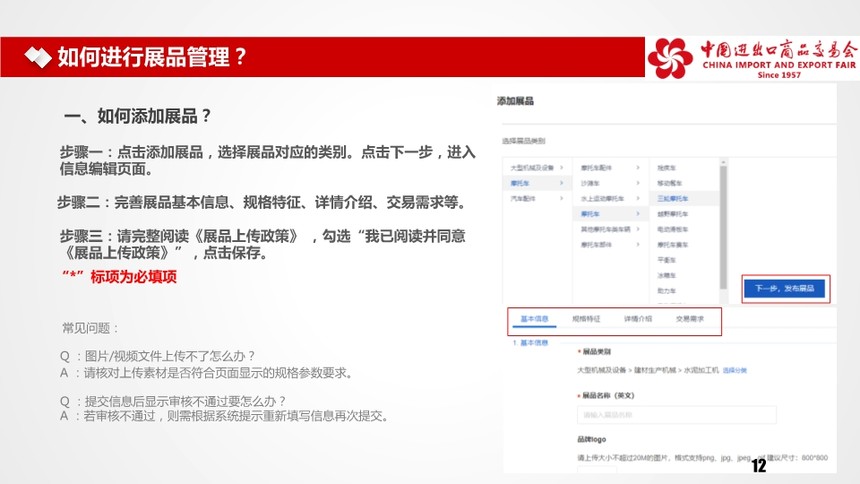The width and height of the screenshot is (860, 484).
Task: Click the slide title 如何进行展品管理?
Action: (152, 57)
